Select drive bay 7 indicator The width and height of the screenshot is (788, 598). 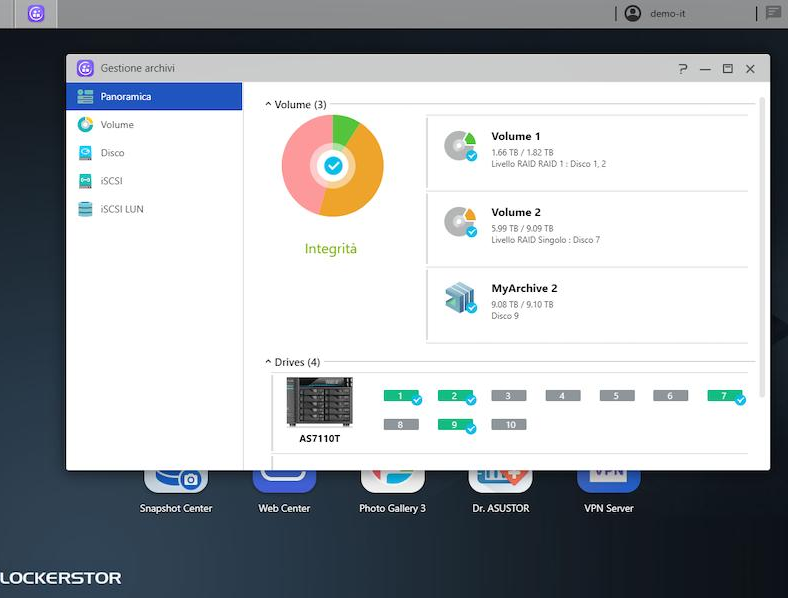725,396
